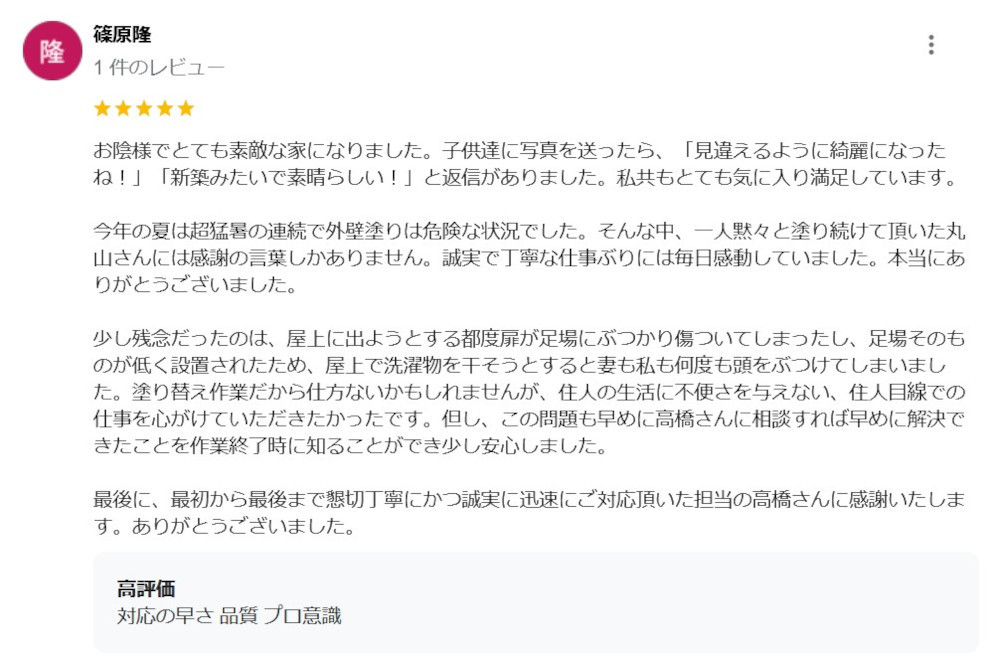1000x660 pixels.
Task: Click the pink 隆 profile avatar
Action: (x=52, y=50)
